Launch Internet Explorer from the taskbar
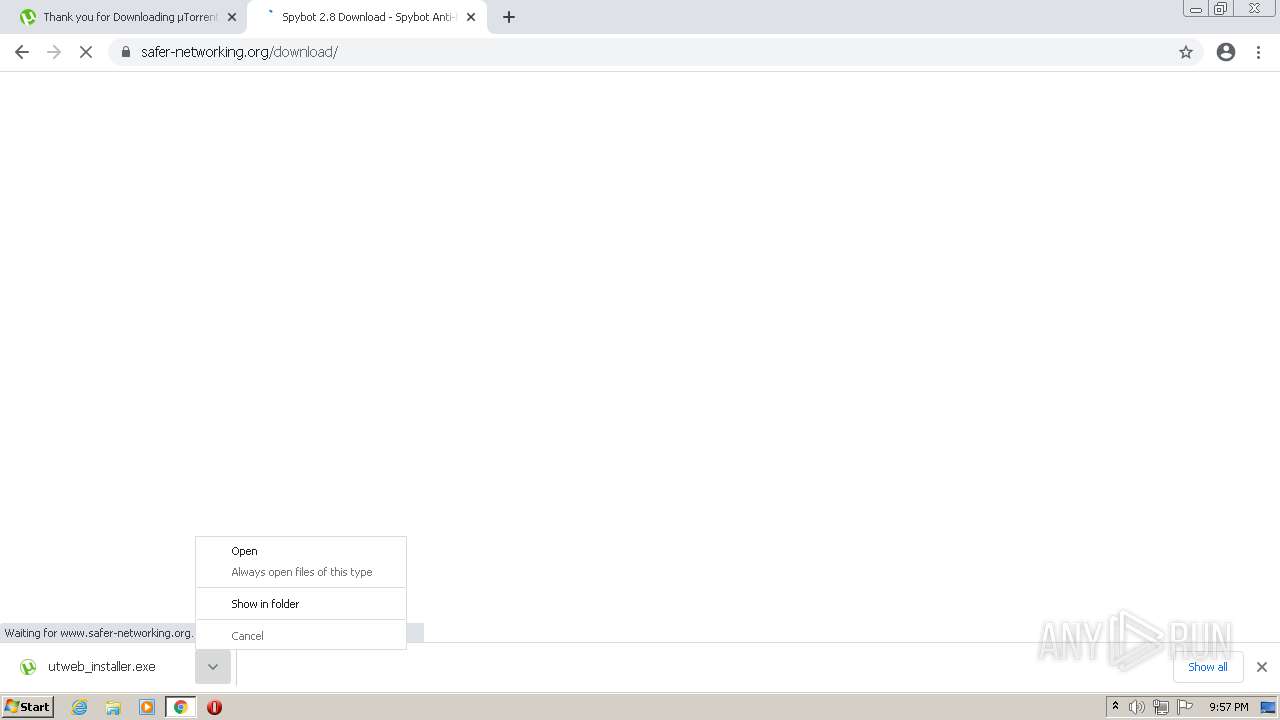1280x720 pixels. point(79,707)
